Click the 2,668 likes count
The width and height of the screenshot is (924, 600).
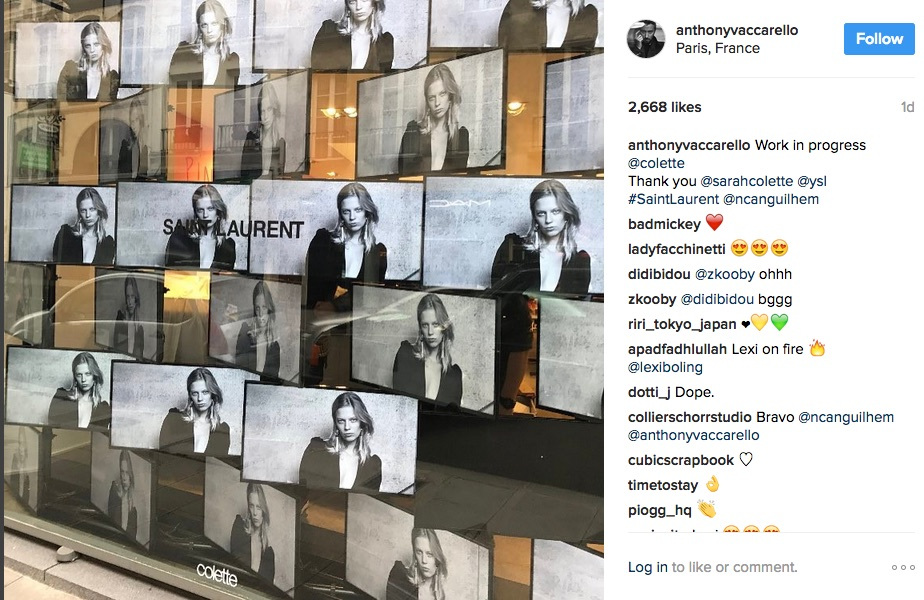click(664, 107)
